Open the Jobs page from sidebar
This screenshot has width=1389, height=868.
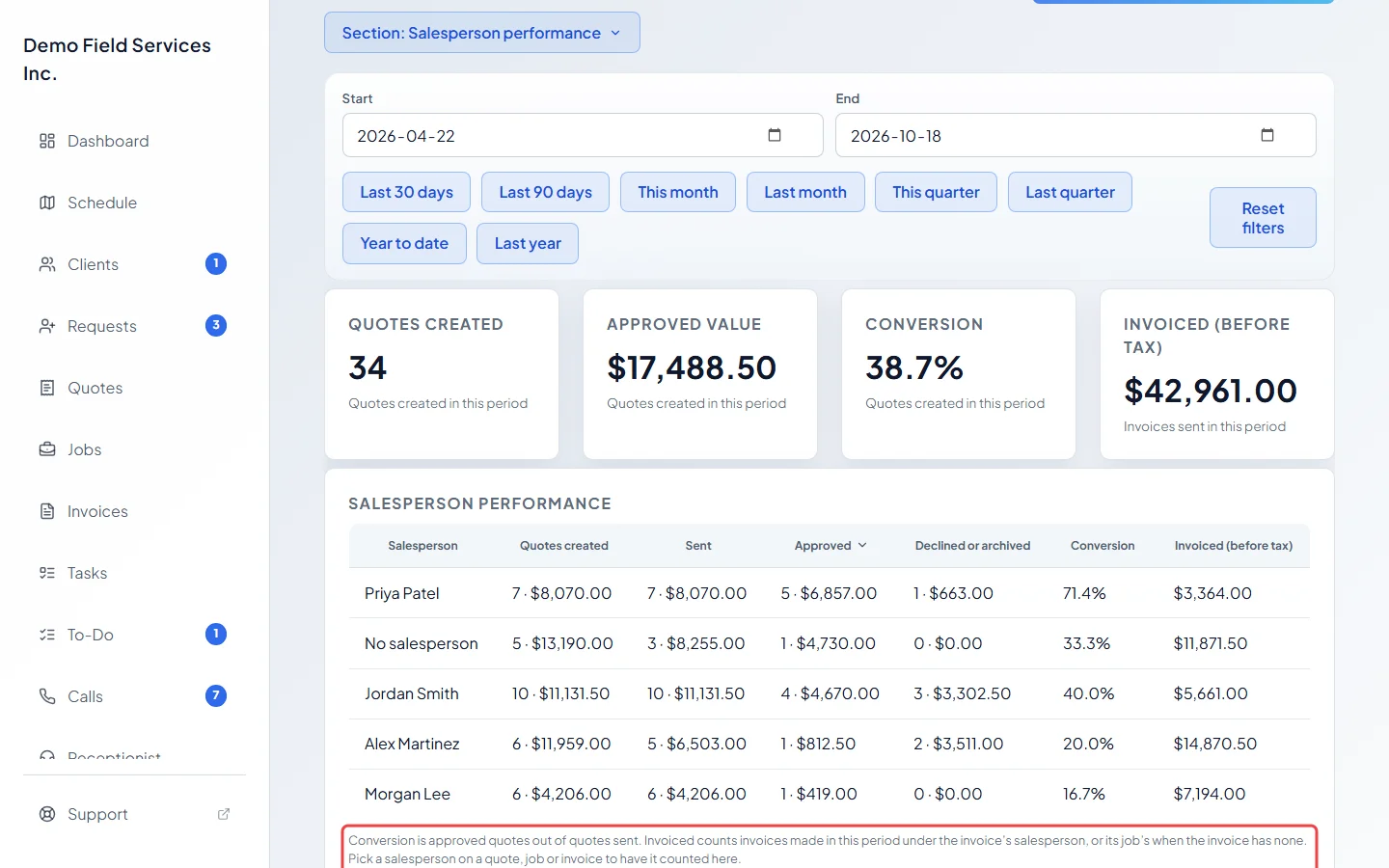[135, 449]
